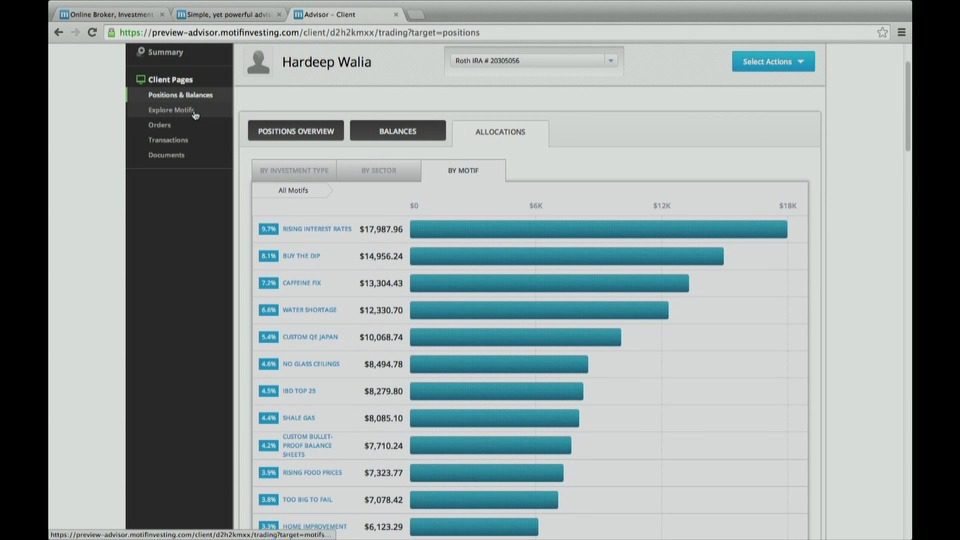This screenshot has width=960, height=540.
Task: Open the Rising Interest Rates motif link
Action: (317, 229)
